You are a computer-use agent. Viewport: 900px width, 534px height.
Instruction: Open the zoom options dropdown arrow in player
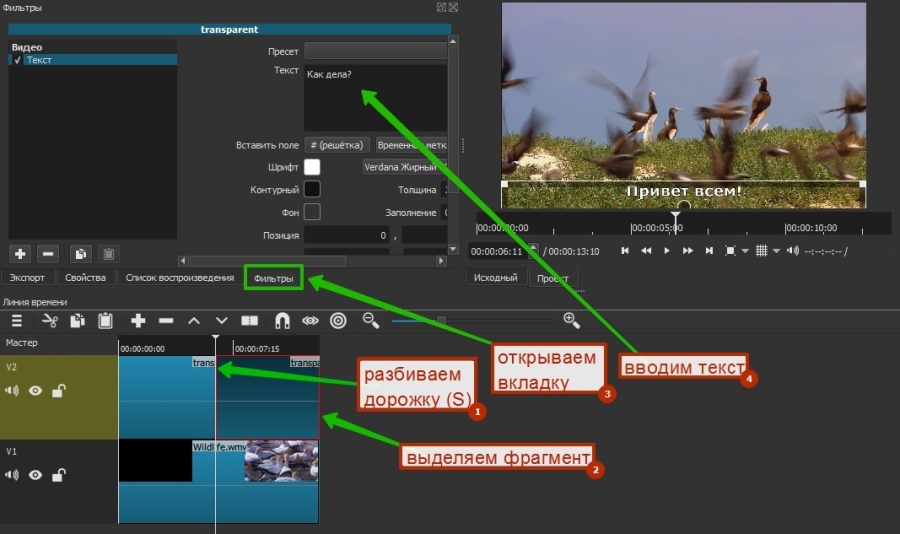coord(745,251)
